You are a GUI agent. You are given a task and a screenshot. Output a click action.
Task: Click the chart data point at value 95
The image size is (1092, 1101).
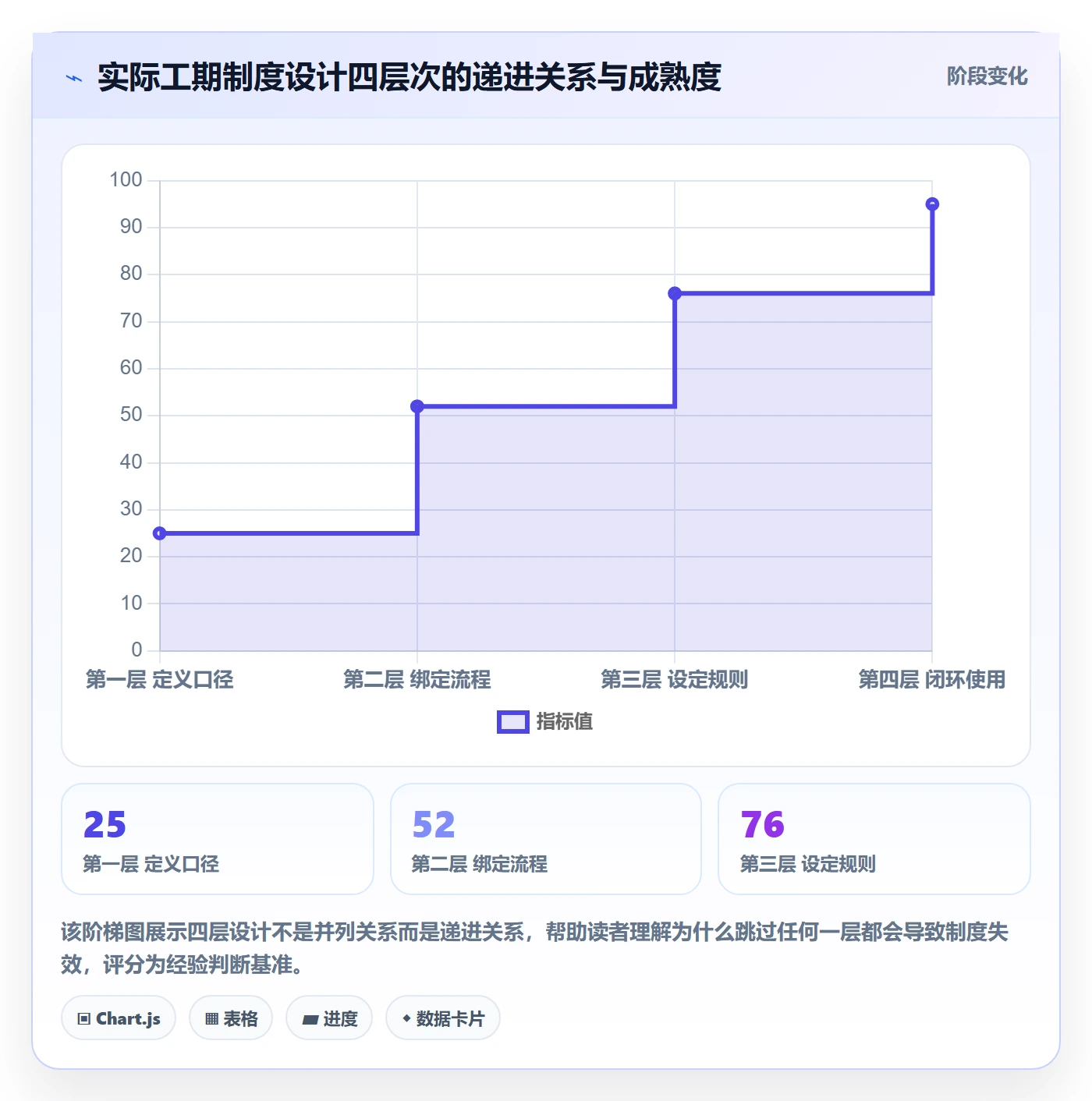click(x=932, y=204)
